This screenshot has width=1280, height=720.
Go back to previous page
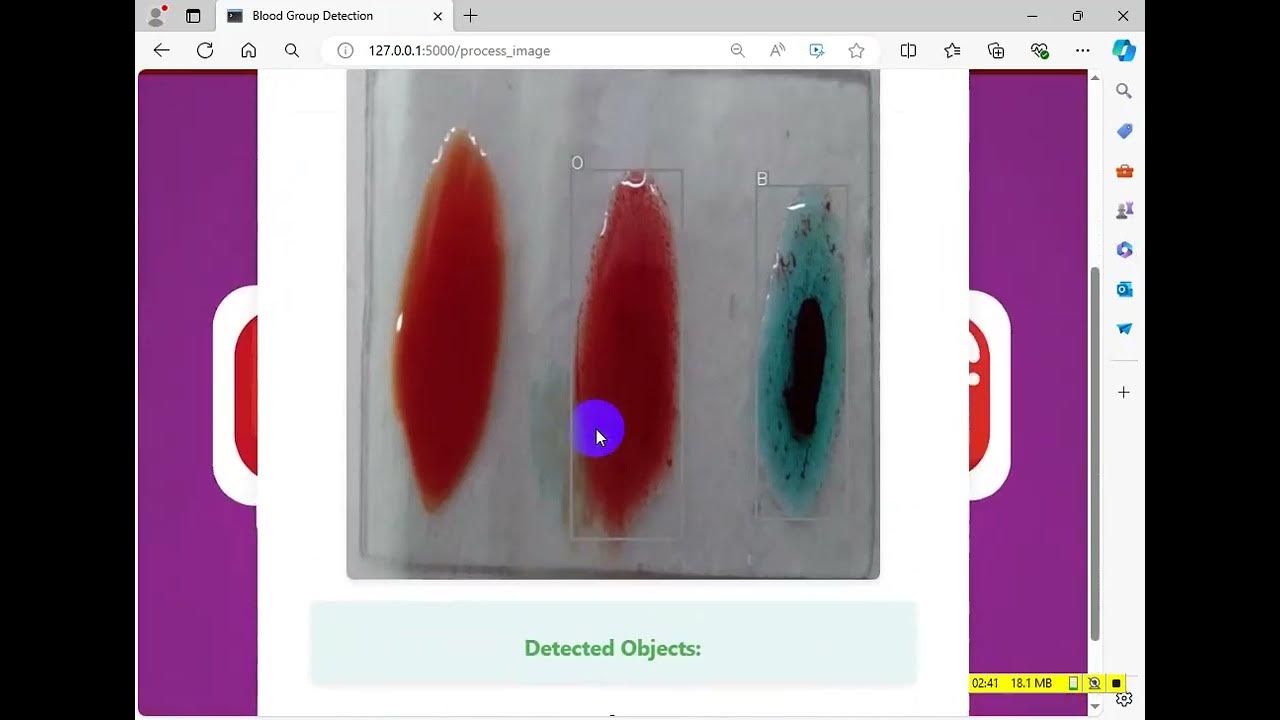point(161,50)
